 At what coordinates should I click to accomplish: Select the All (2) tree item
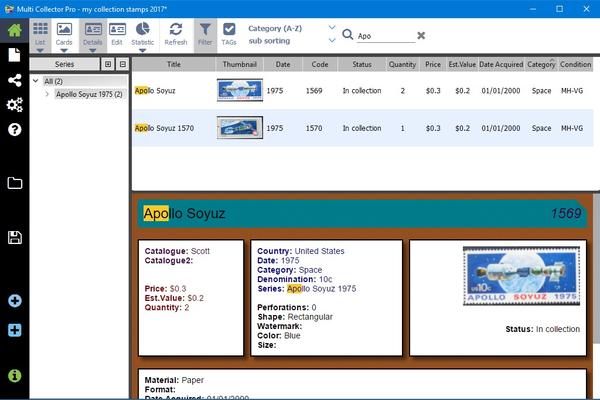coord(53,81)
